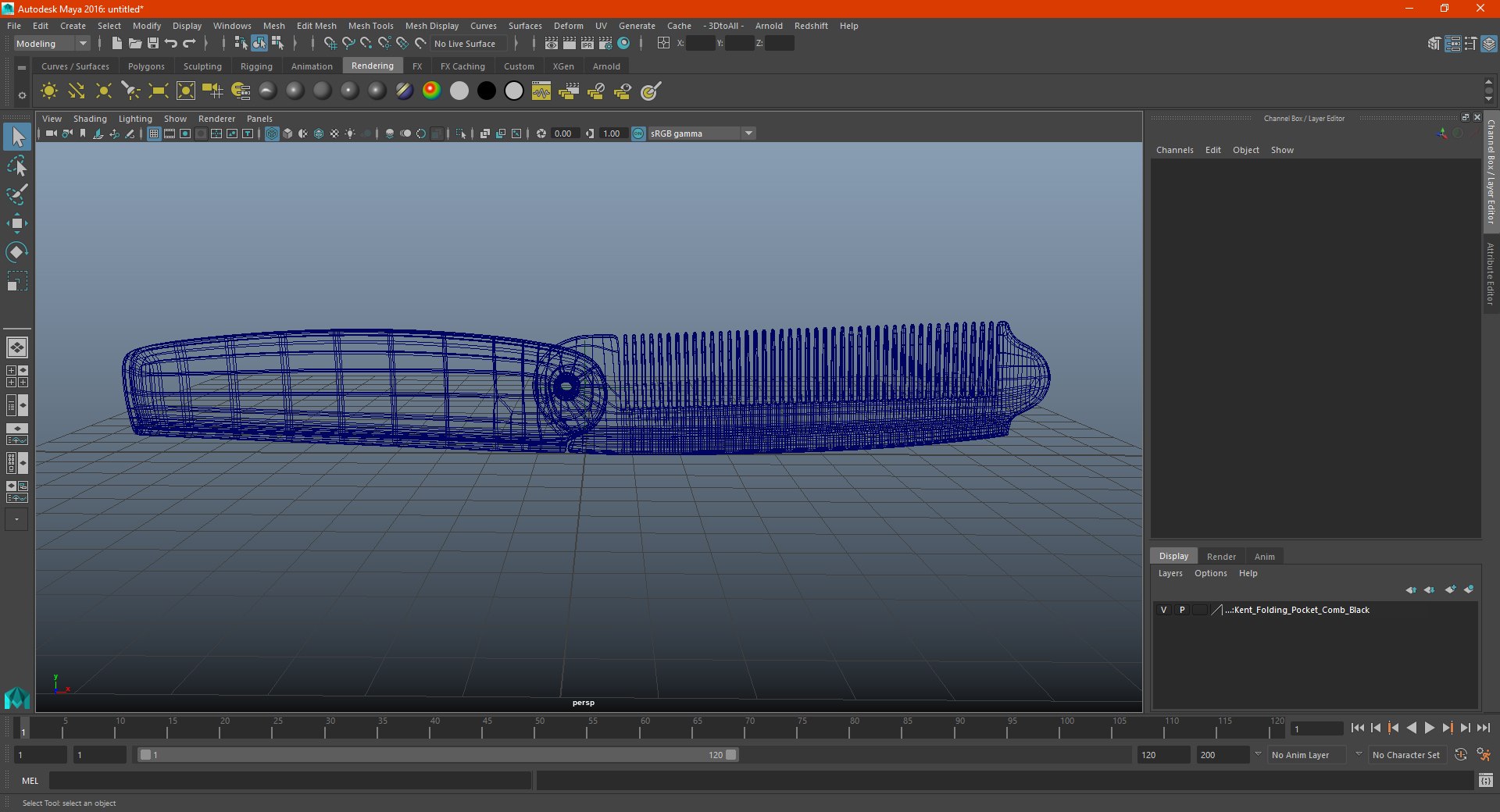Activate the Paint Selection tool

pyautogui.click(x=17, y=194)
